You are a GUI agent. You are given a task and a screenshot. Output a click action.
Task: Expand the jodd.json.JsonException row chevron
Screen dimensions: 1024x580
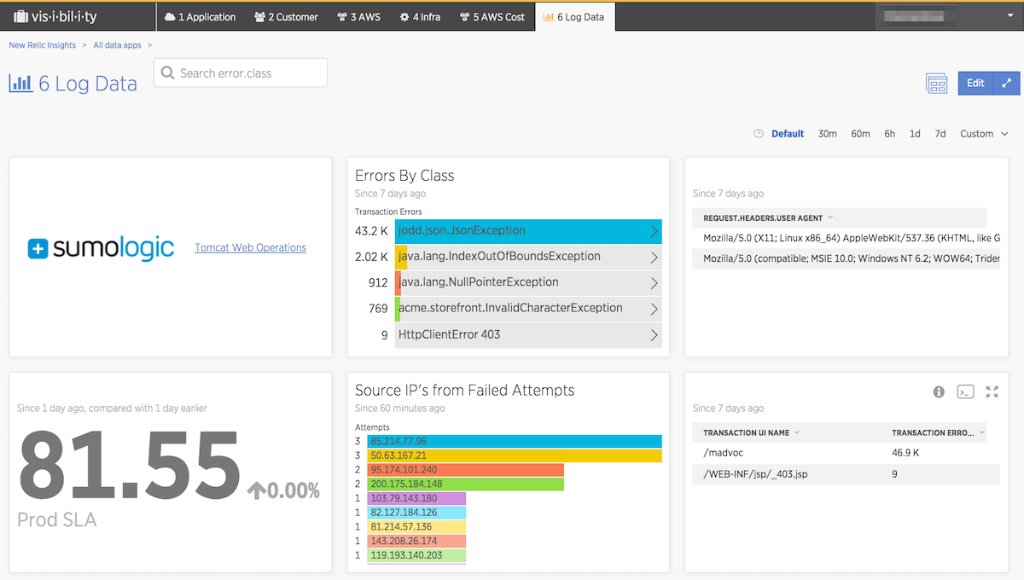(654, 231)
